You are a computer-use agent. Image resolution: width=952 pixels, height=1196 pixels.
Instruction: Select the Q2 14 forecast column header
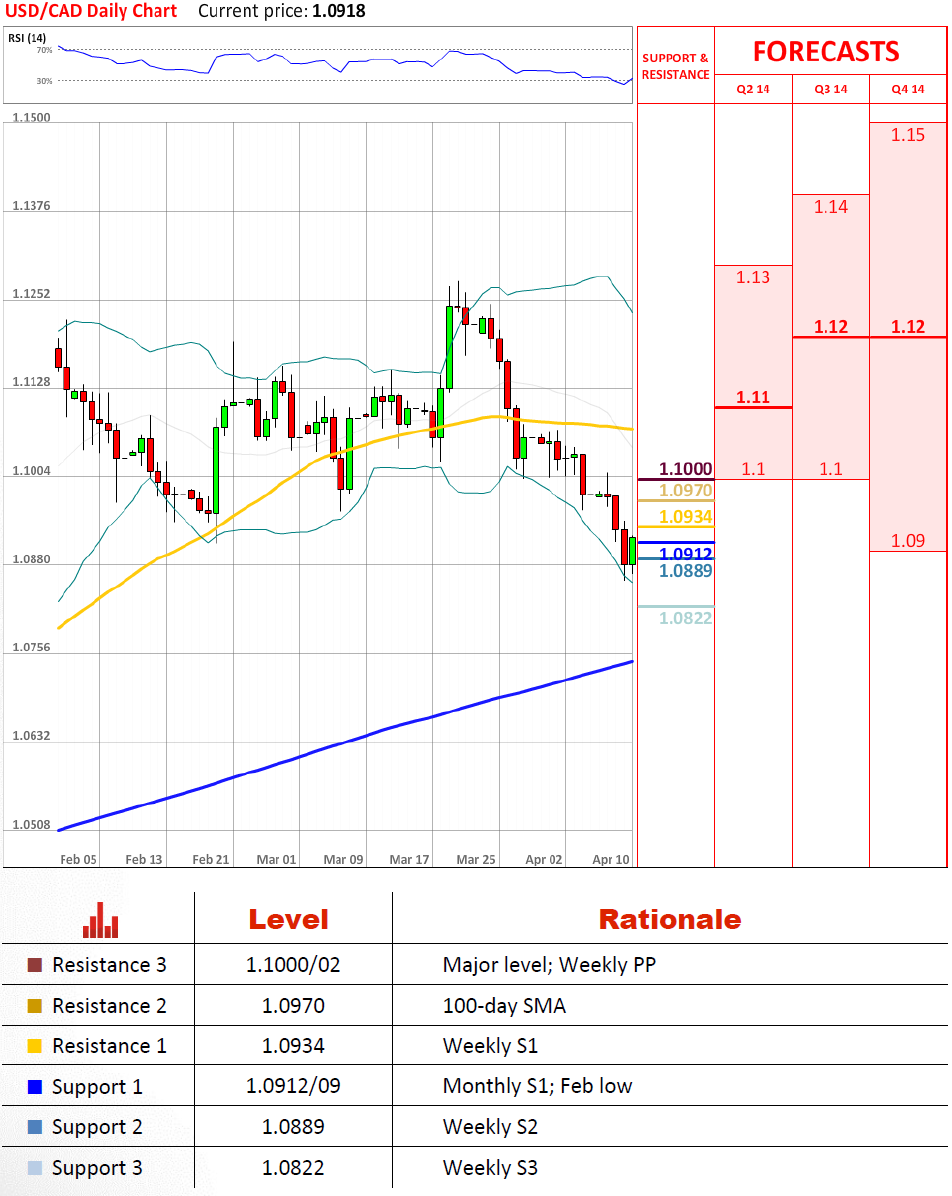(x=752, y=89)
